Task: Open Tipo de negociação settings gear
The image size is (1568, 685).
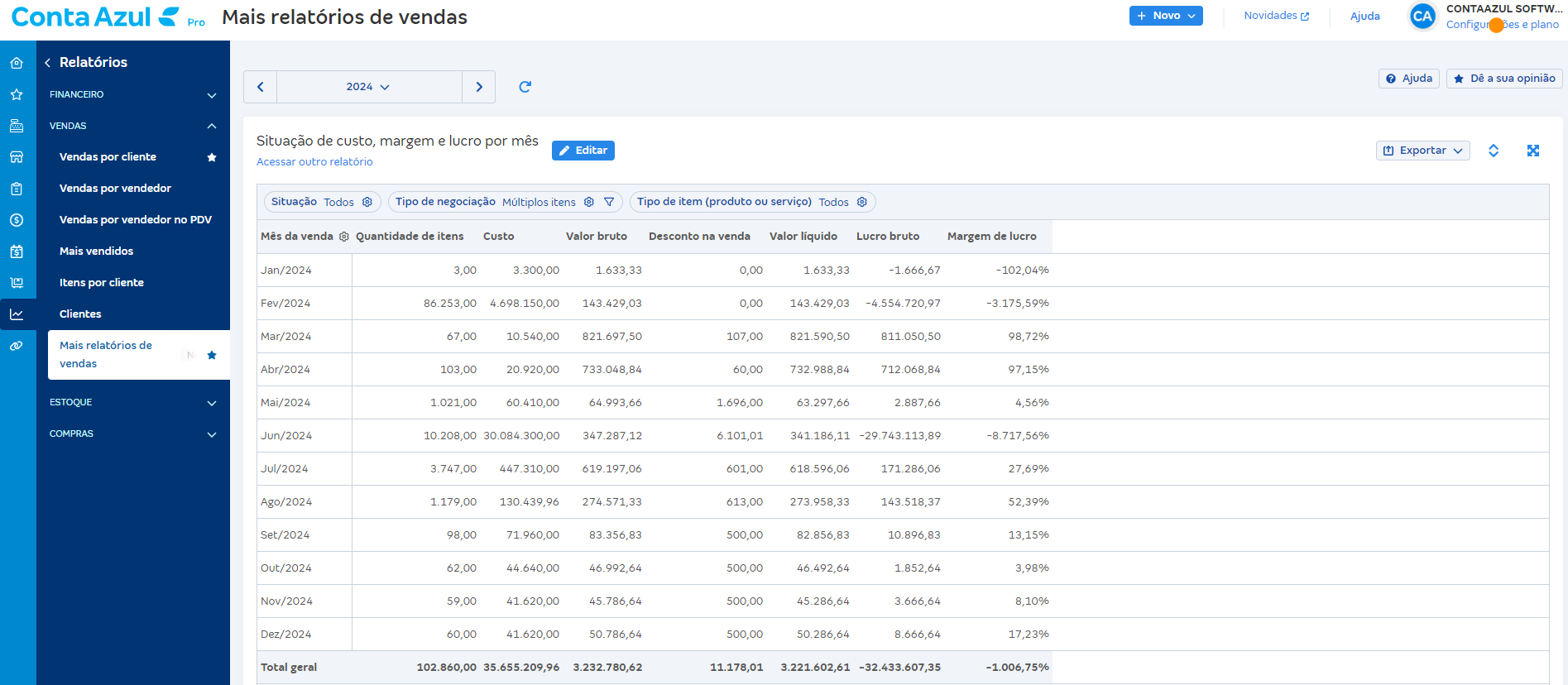Action: [x=589, y=202]
